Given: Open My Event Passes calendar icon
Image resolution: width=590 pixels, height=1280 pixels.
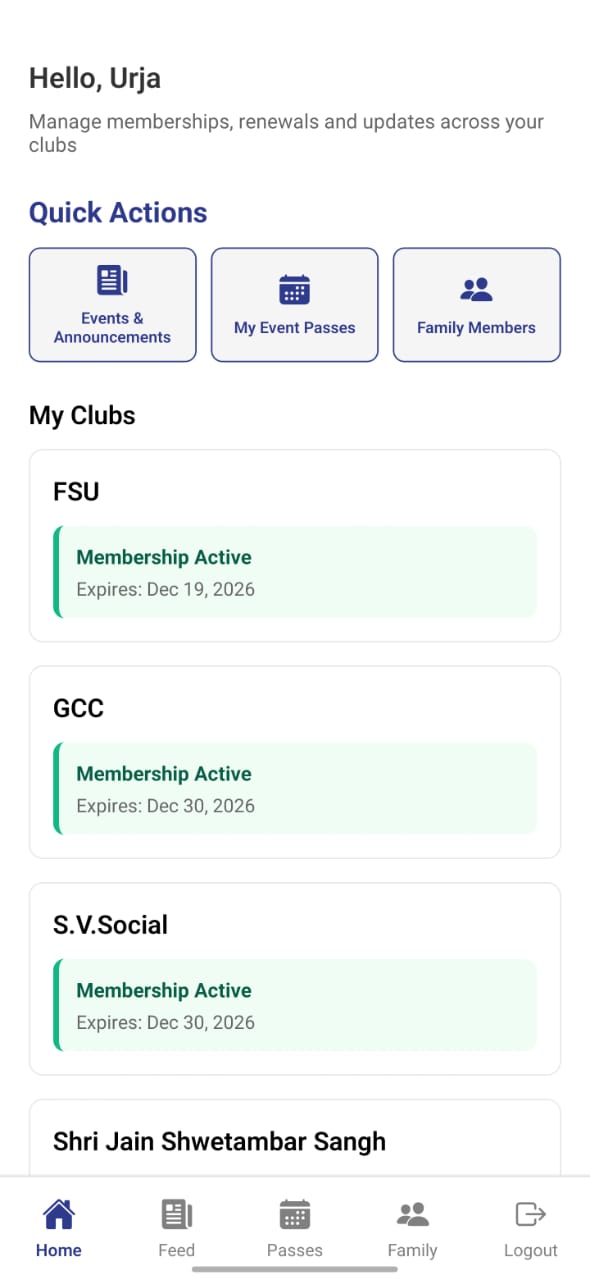Looking at the screenshot, I should 294,289.
